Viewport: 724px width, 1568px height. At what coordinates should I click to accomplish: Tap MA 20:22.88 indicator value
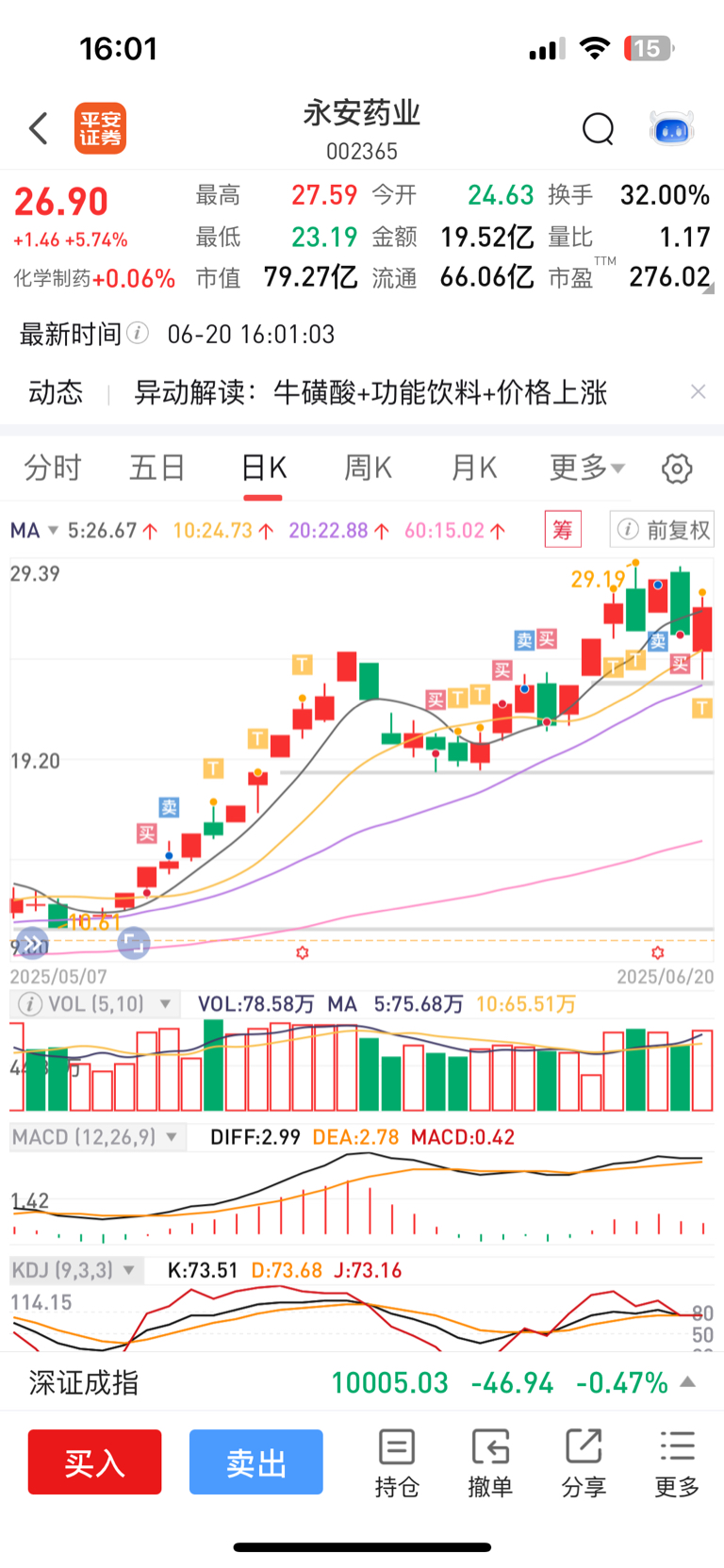[339, 531]
